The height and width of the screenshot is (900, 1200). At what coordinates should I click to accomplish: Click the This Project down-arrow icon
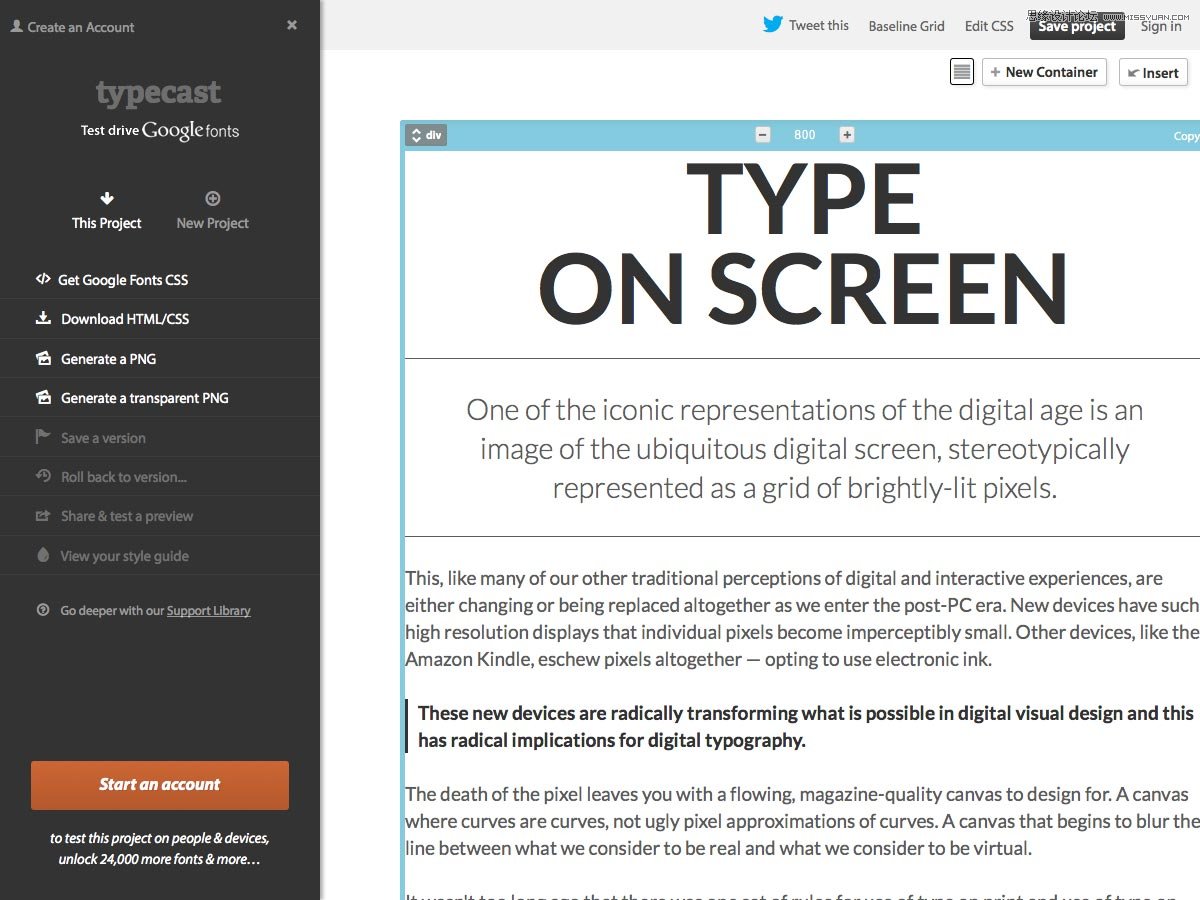(x=107, y=198)
